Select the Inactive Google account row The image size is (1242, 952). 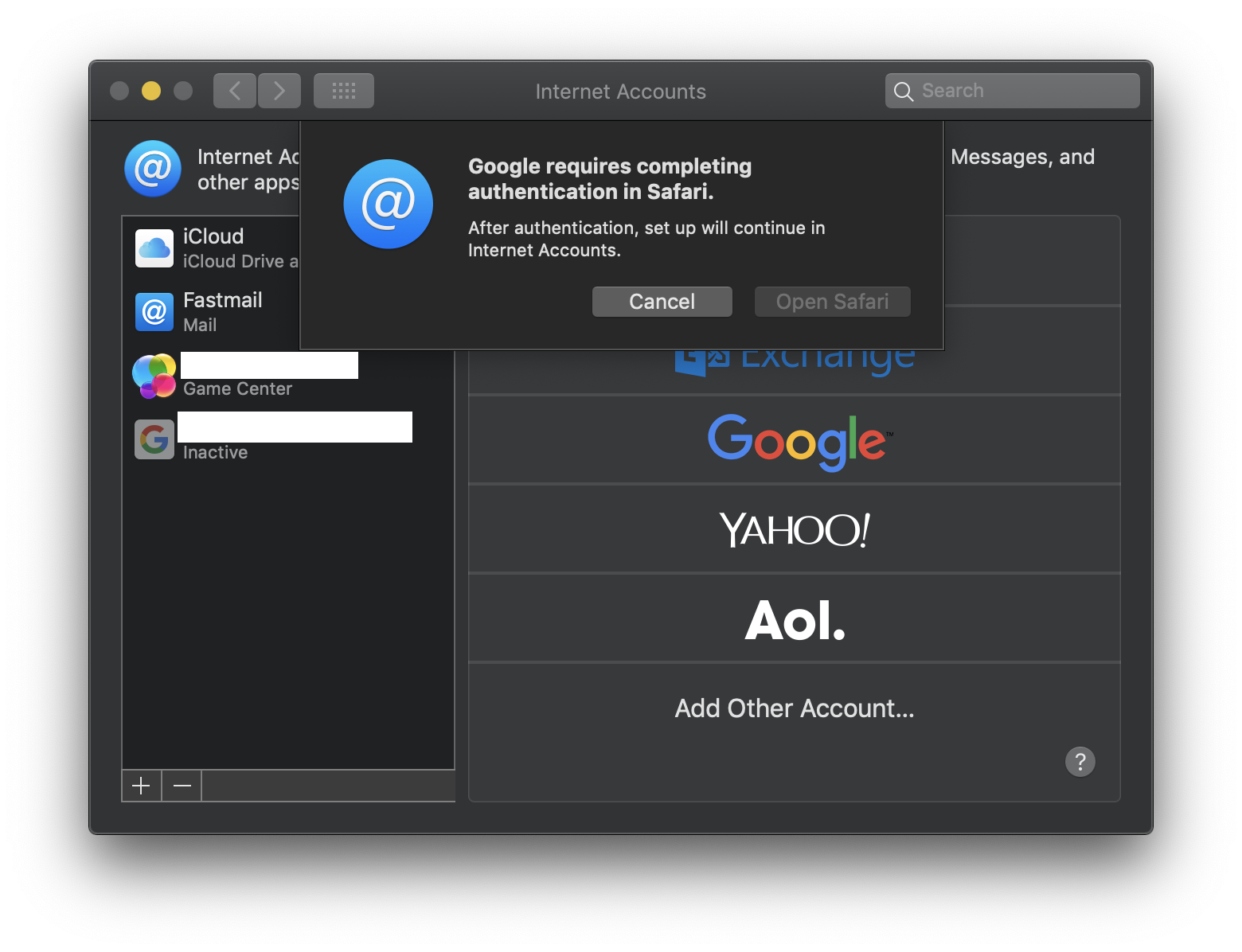[288, 439]
